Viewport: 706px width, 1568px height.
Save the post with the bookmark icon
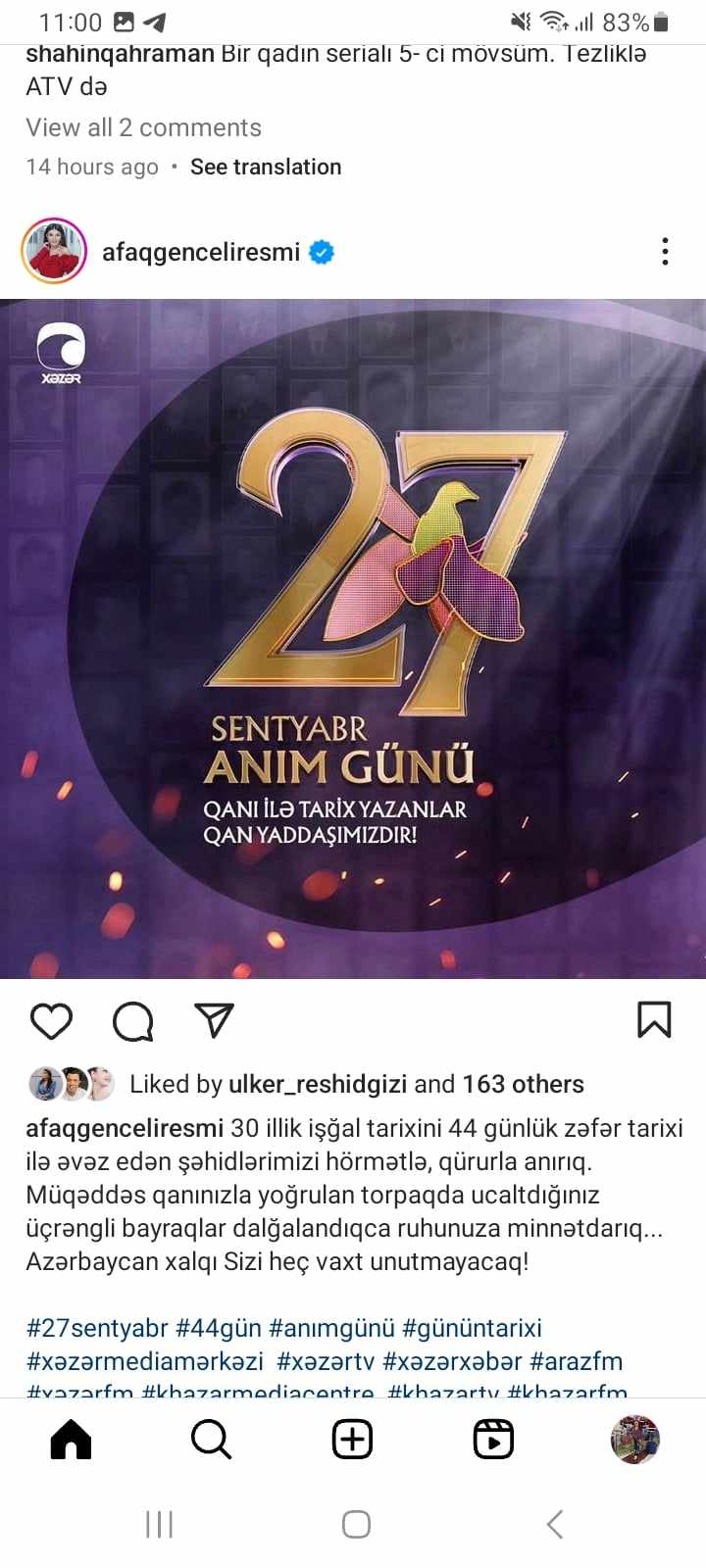click(654, 1019)
